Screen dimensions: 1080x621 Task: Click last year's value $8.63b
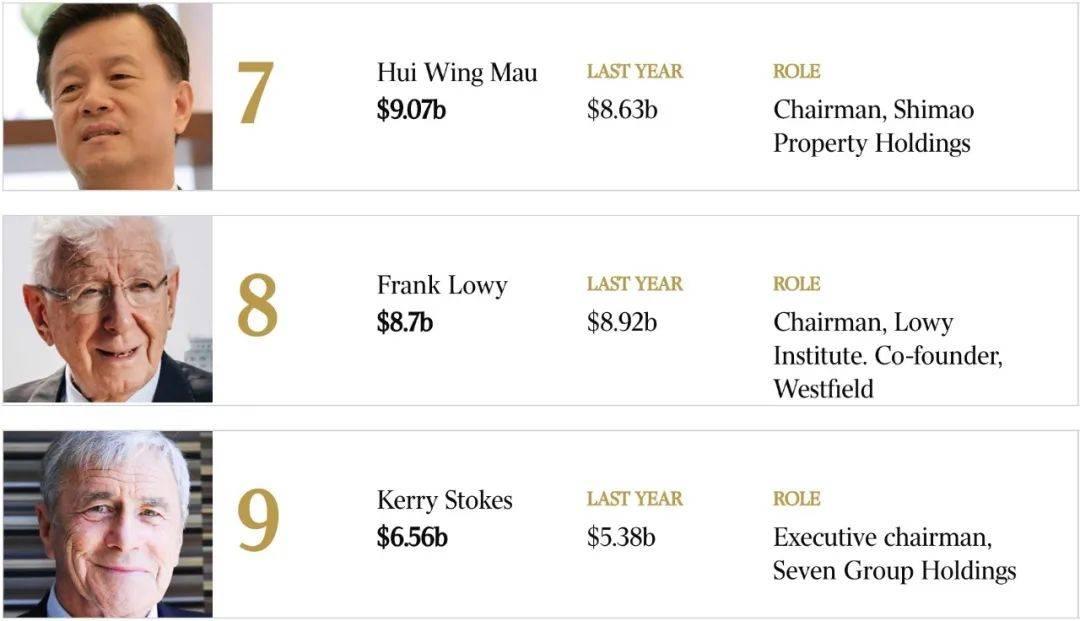[622, 109]
